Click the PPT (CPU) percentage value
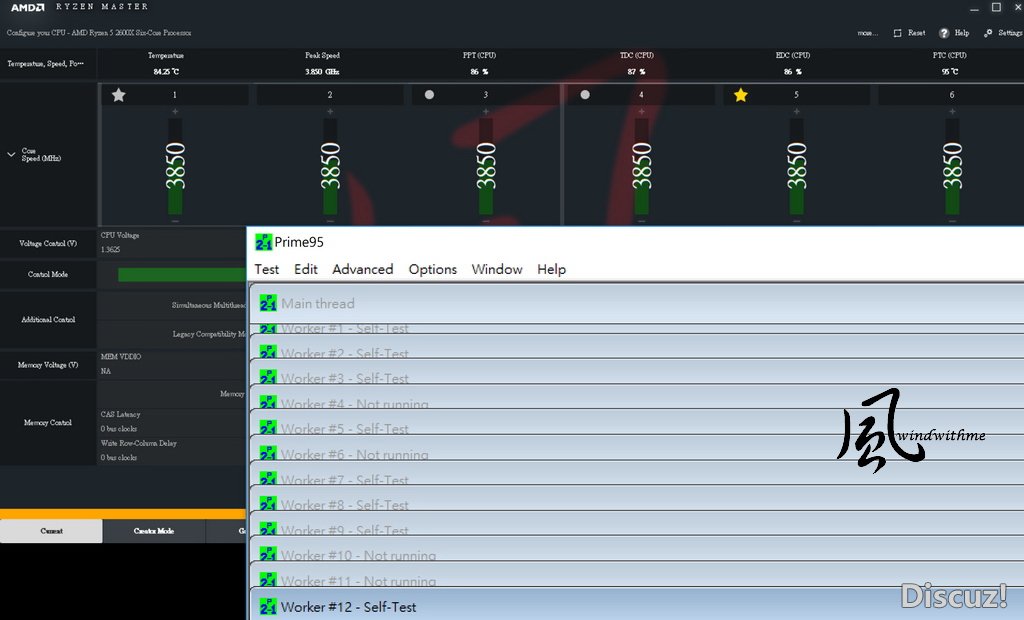This screenshot has height=620, width=1024. tap(479, 72)
